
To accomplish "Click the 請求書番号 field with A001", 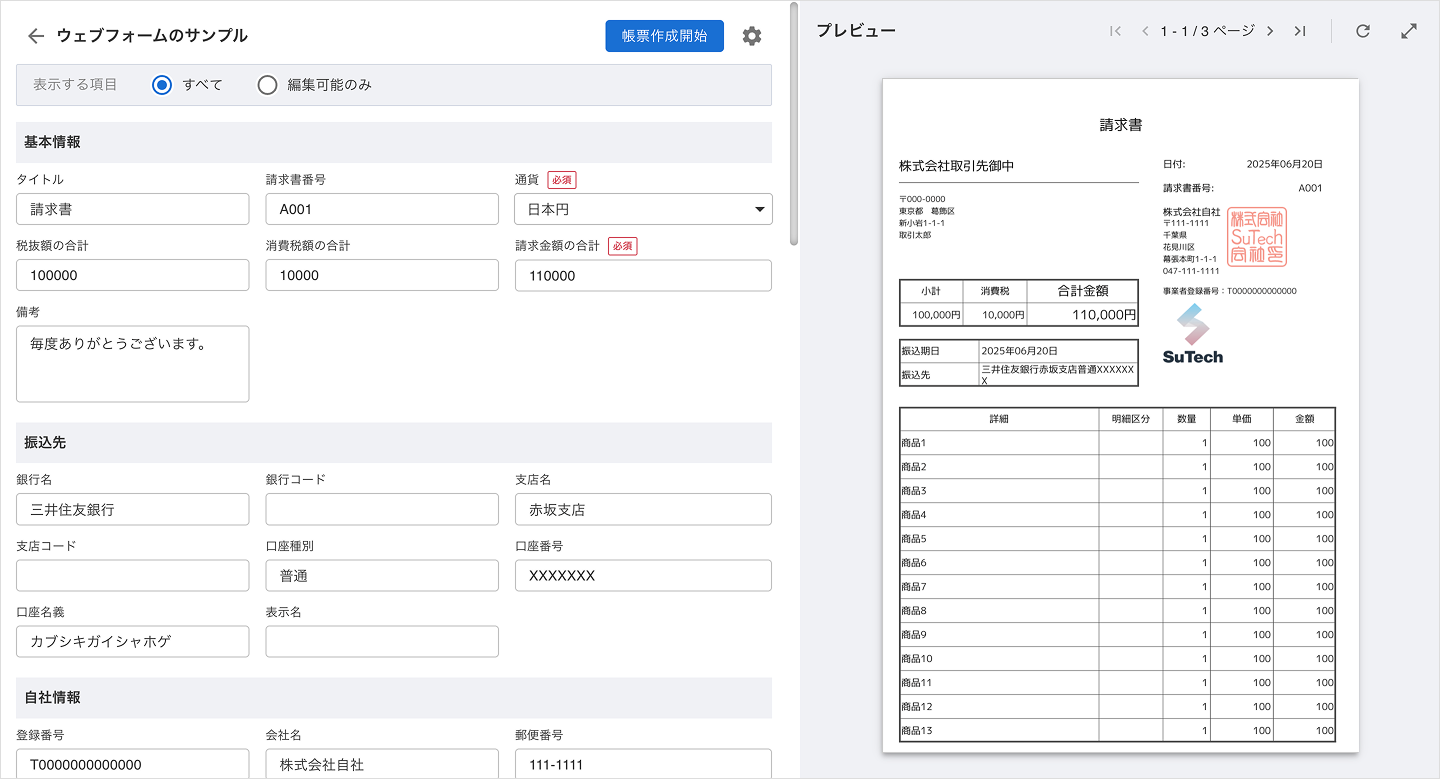I will [382, 209].
